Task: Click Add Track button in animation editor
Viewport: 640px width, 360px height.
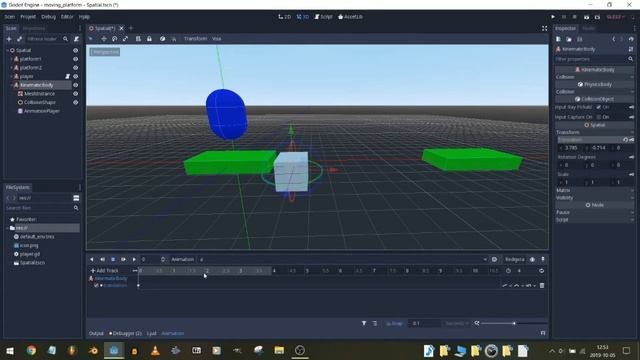Action: click(104, 271)
